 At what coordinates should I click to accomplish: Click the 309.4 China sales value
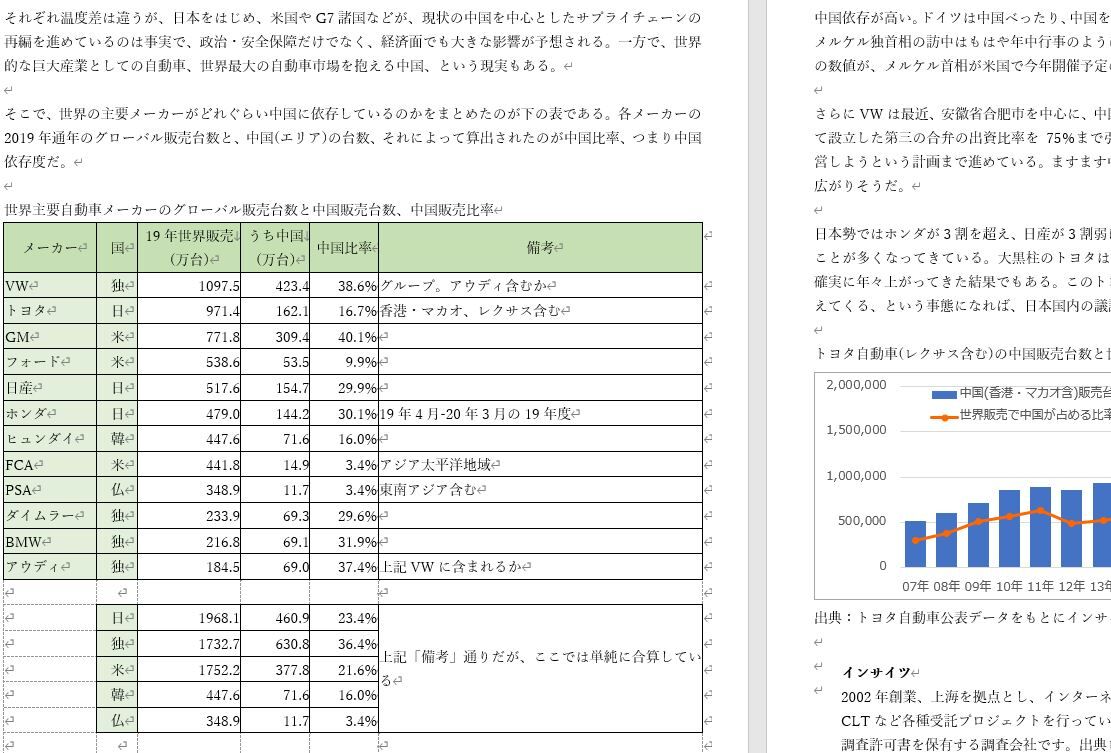coord(292,337)
